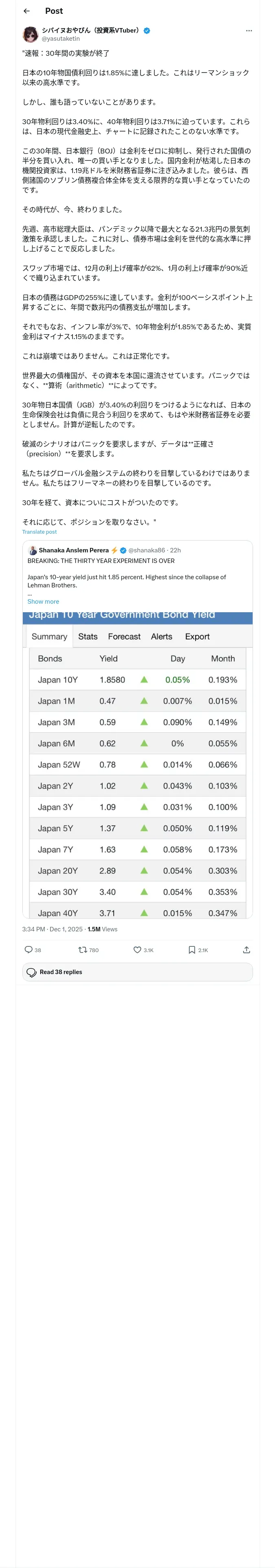Select the Summary tab in bond chart
275x1568 pixels.
49,637
